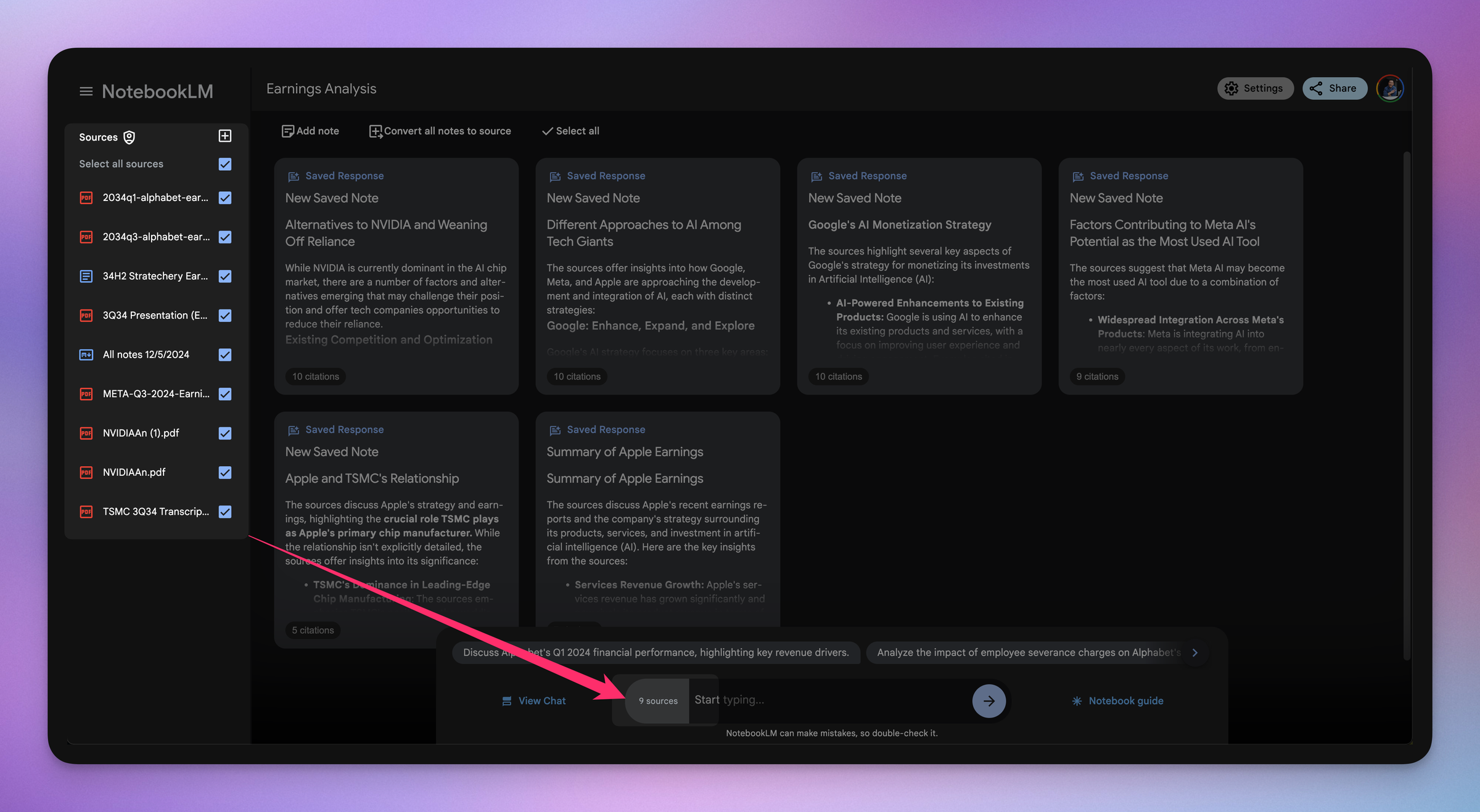Toggle the Select all sources checkbox
1480x812 pixels.
(x=224, y=164)
